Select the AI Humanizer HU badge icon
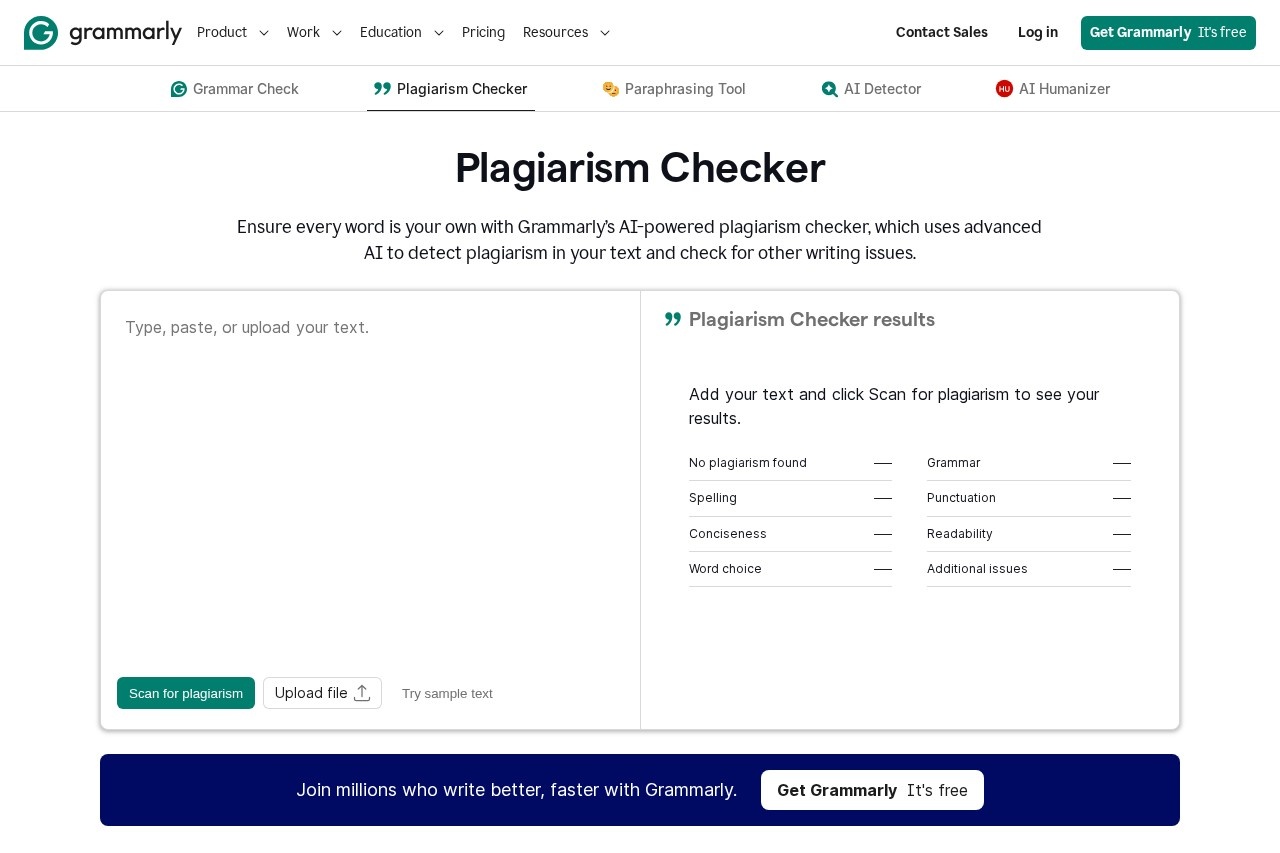 coord(1004,89)
